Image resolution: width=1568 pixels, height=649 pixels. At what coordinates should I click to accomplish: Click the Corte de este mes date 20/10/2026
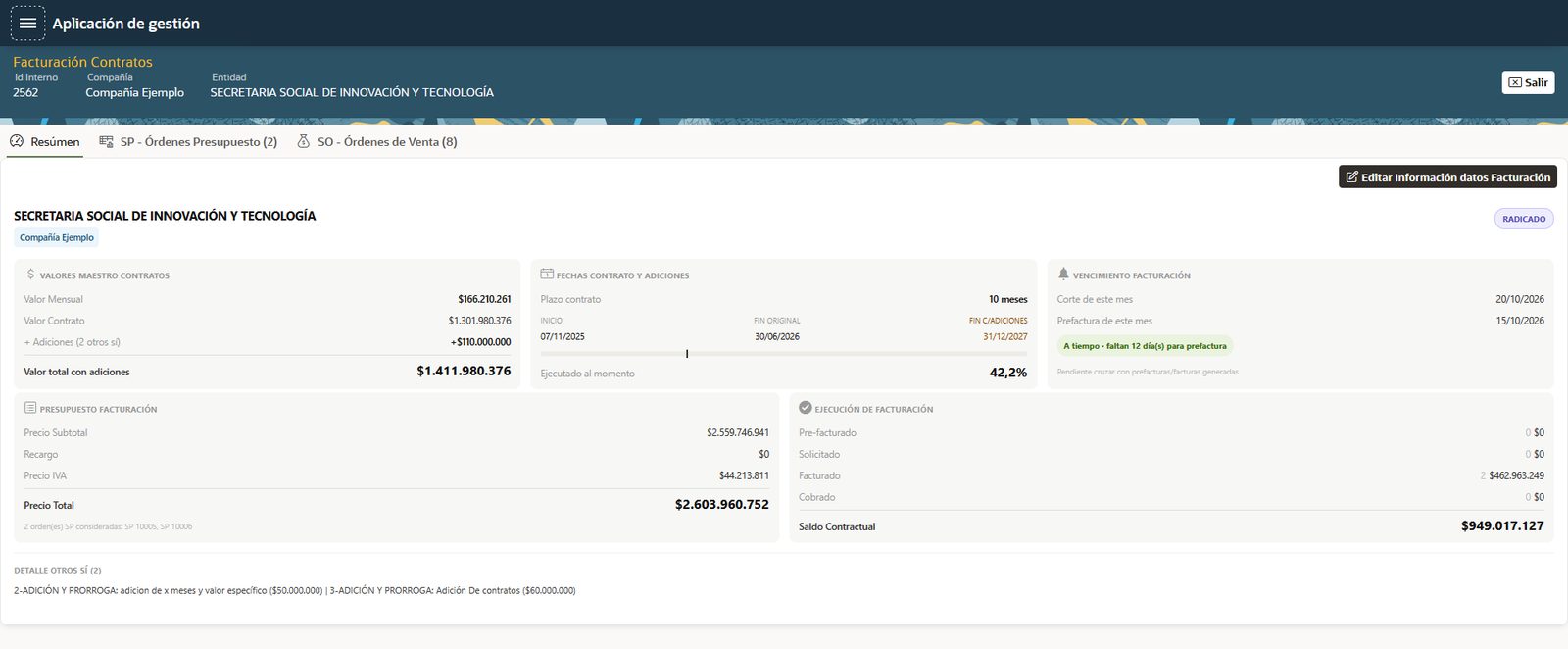[x=1520, y=299]
